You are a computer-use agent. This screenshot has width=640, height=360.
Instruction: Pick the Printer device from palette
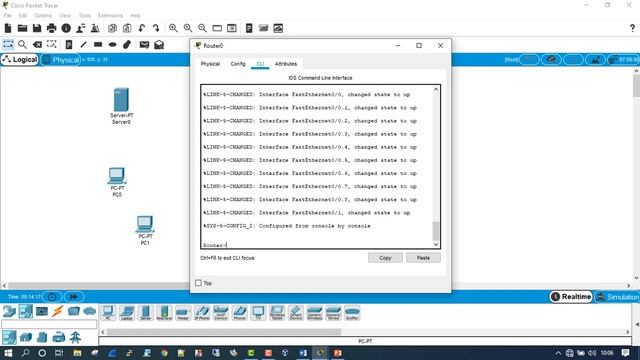click(183, 313)
